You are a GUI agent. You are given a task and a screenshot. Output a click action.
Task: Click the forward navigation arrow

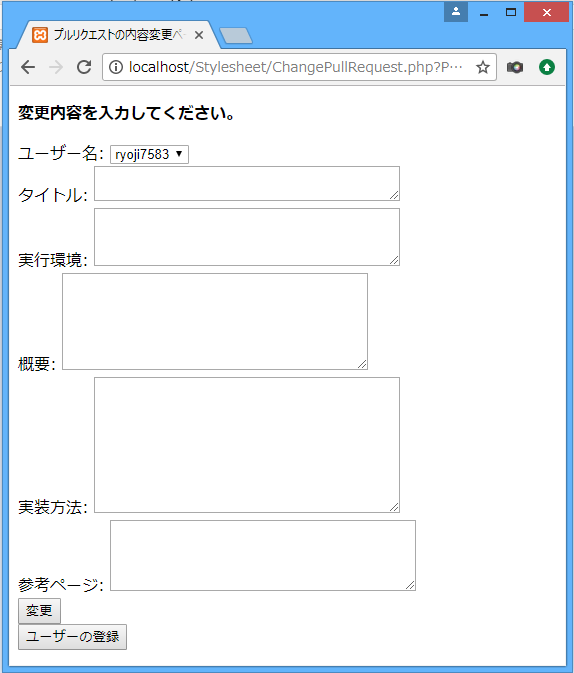click(x=56, y=67)
